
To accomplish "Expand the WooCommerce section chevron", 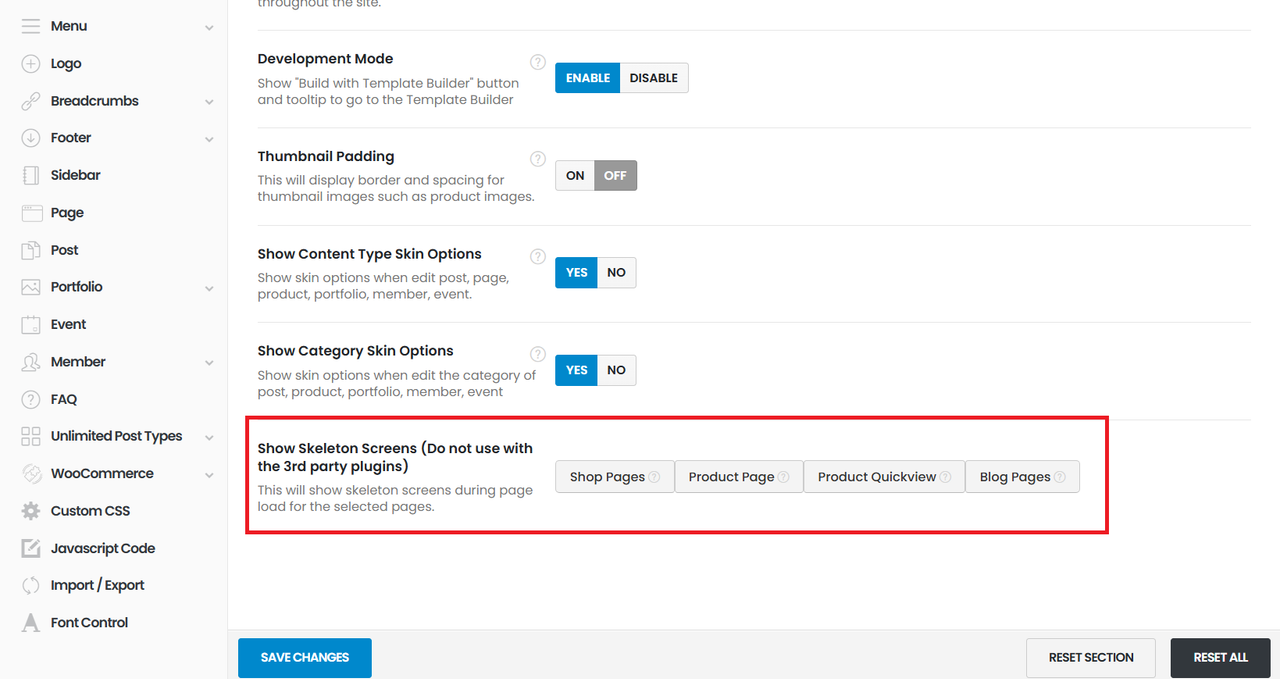I will click(209, 475).
